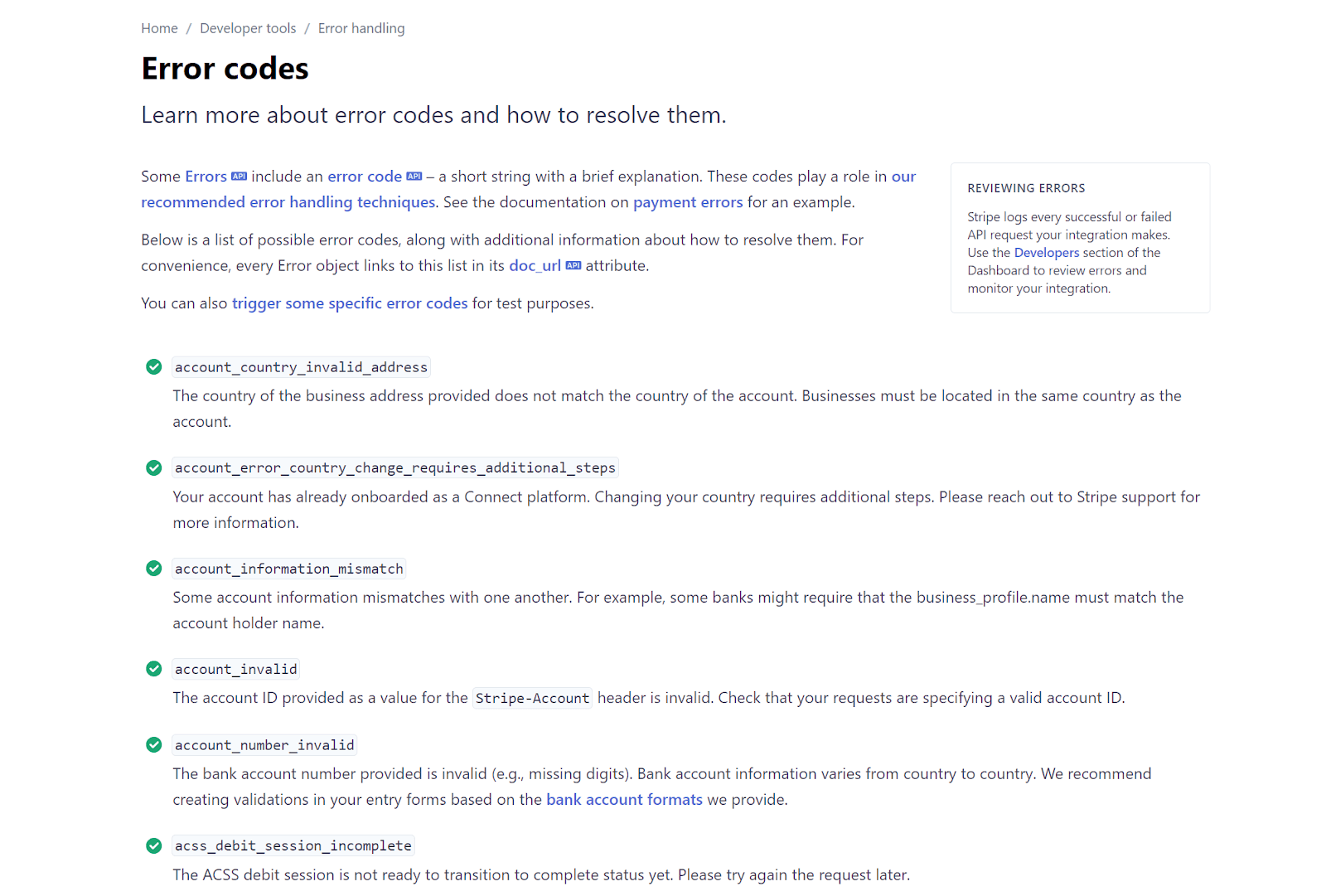Select Developer tools in the breadcrumb
This screenshot has height=896, width=1326.
point(247,27)
